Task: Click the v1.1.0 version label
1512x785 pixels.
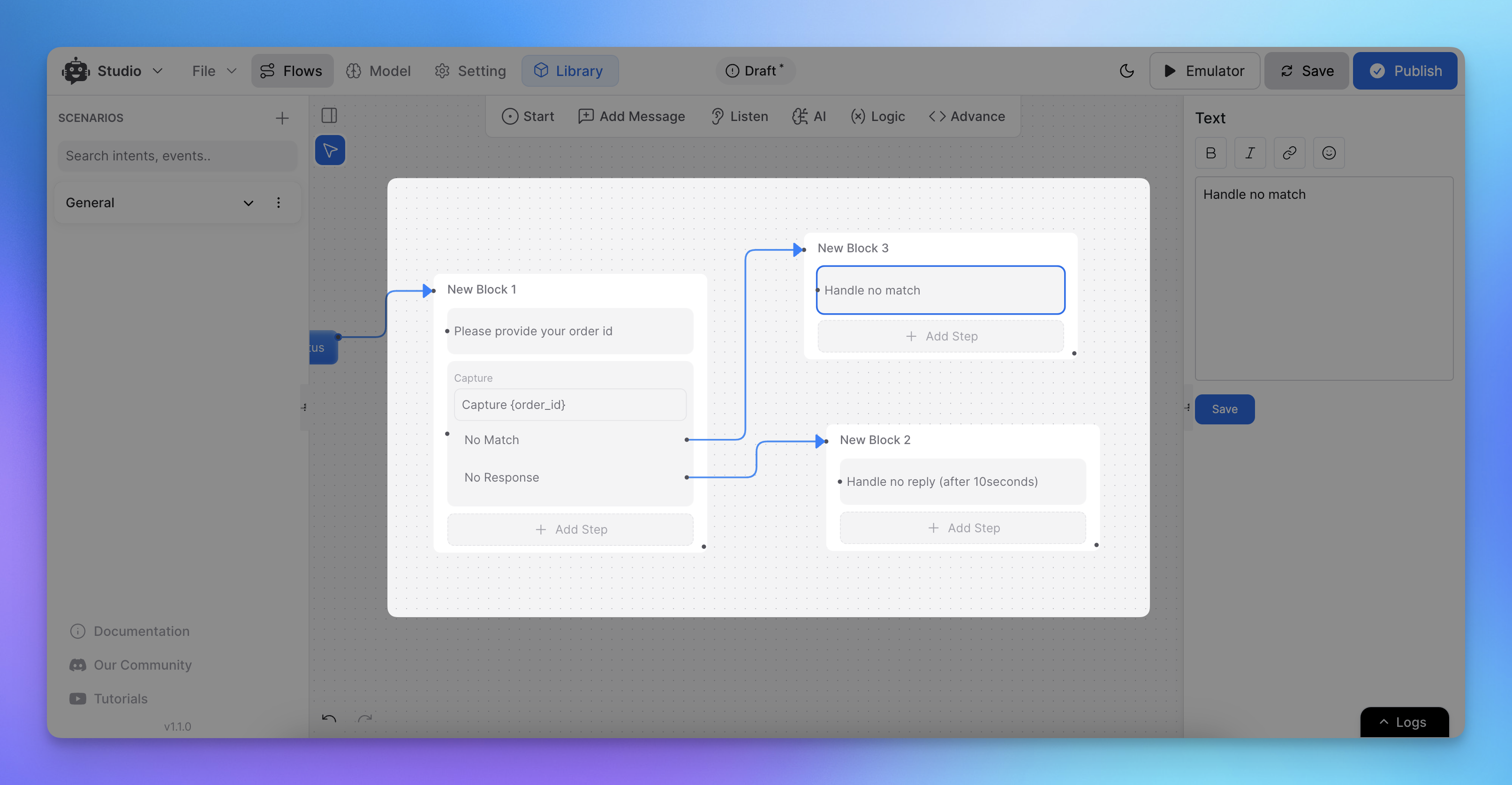Action: click(177, 727)
